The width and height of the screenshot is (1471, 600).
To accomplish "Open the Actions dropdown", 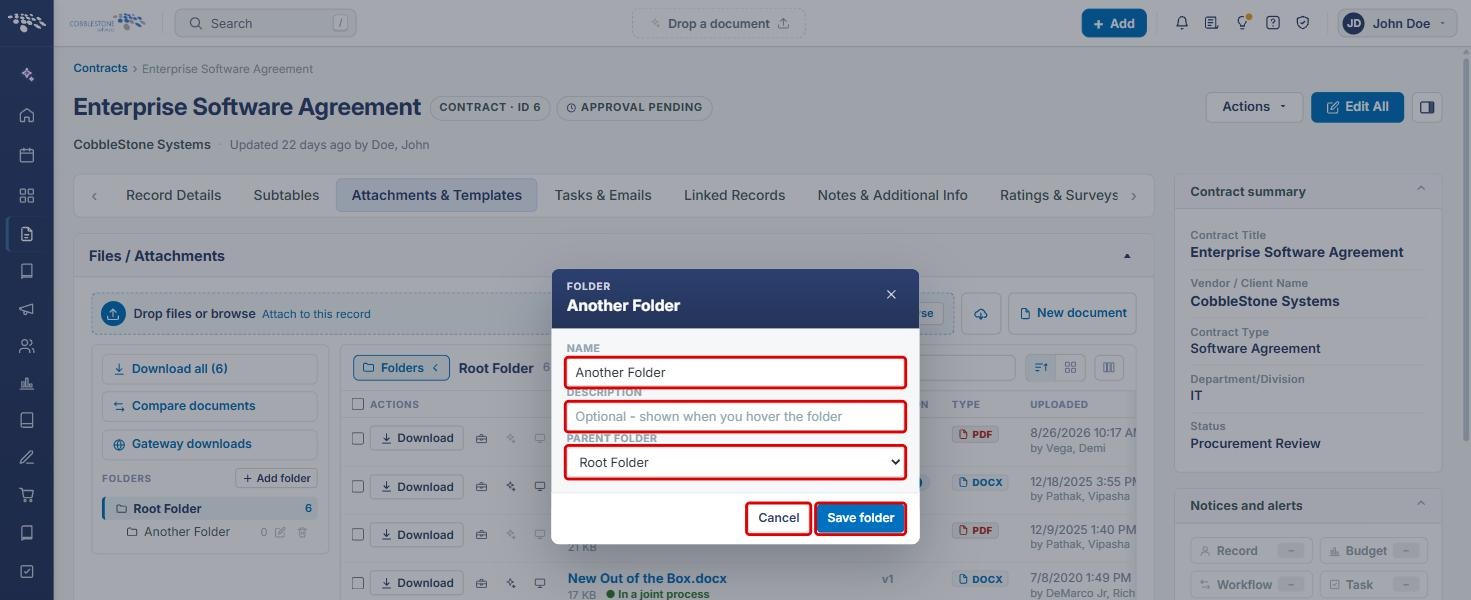I will coord(1254,107).
